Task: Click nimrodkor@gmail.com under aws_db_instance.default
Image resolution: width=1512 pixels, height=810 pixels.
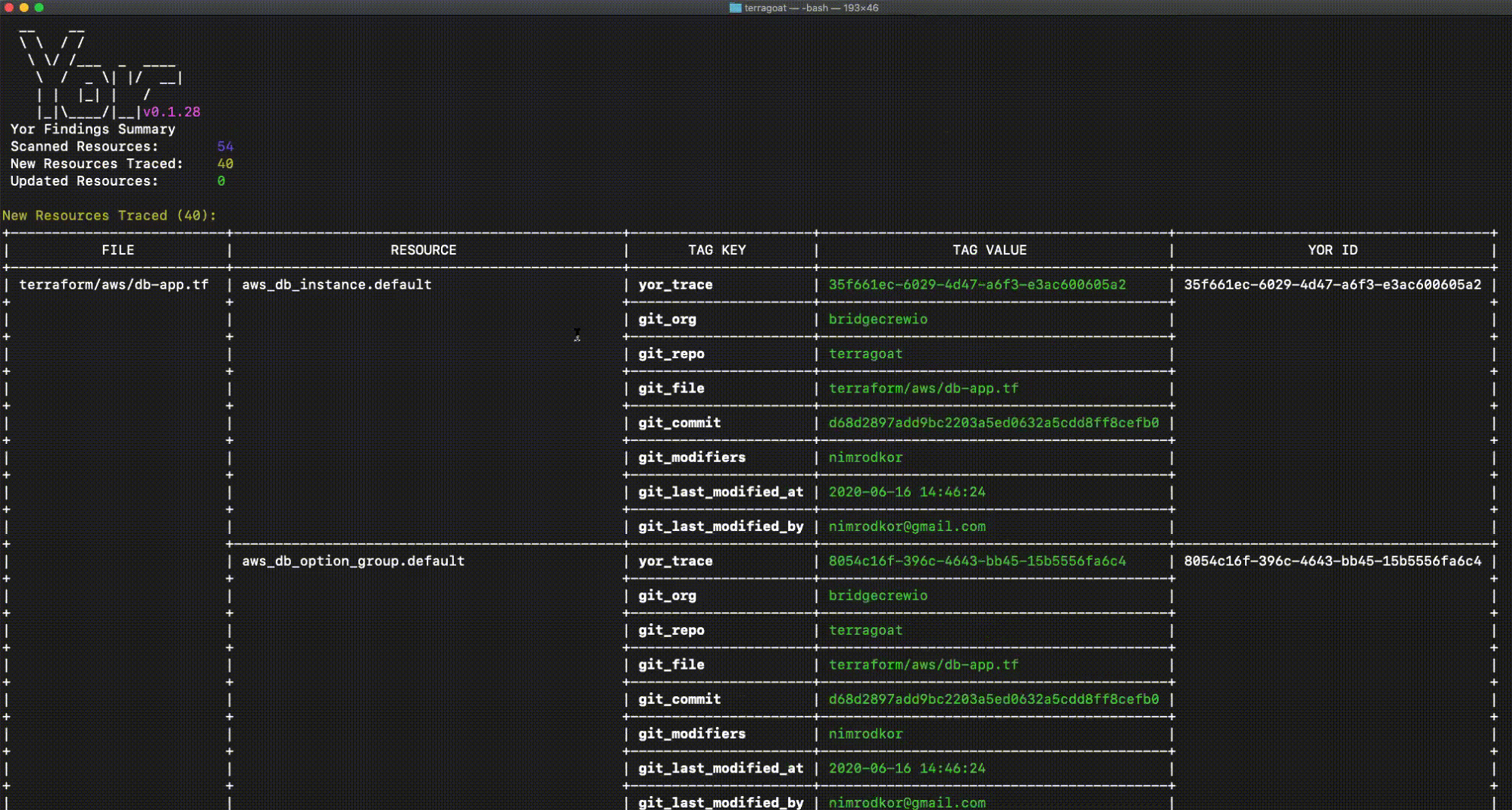Action: point(907,527)
